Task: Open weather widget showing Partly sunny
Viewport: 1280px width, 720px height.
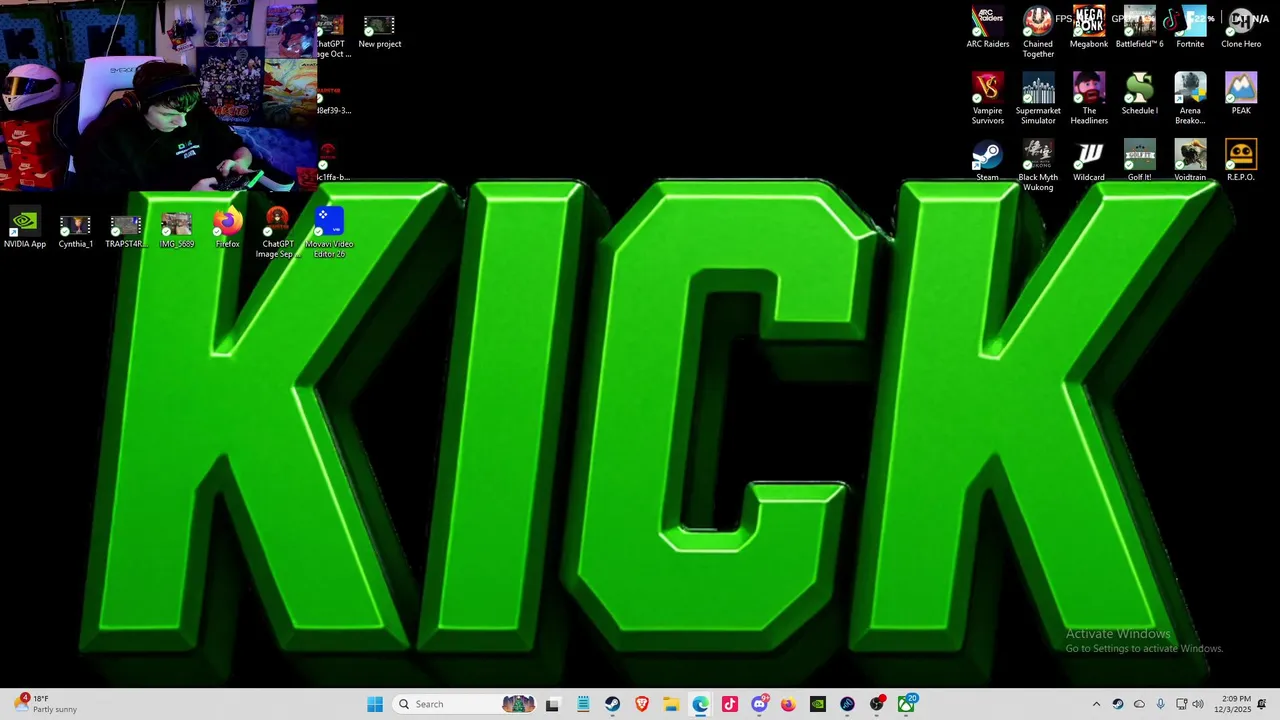Action: coord(45,704)
